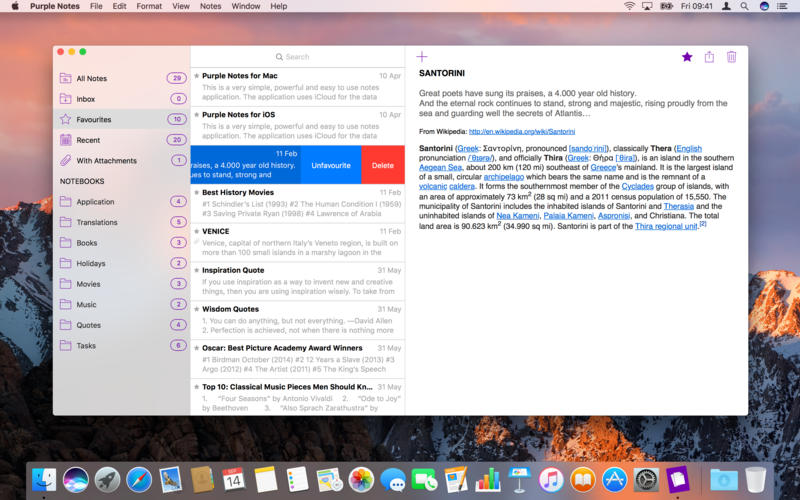Image resolution: width=800 pixels, height=500 pixels.
Task: Click the red Delete swipe button
Action: click(x=383, y=165)
